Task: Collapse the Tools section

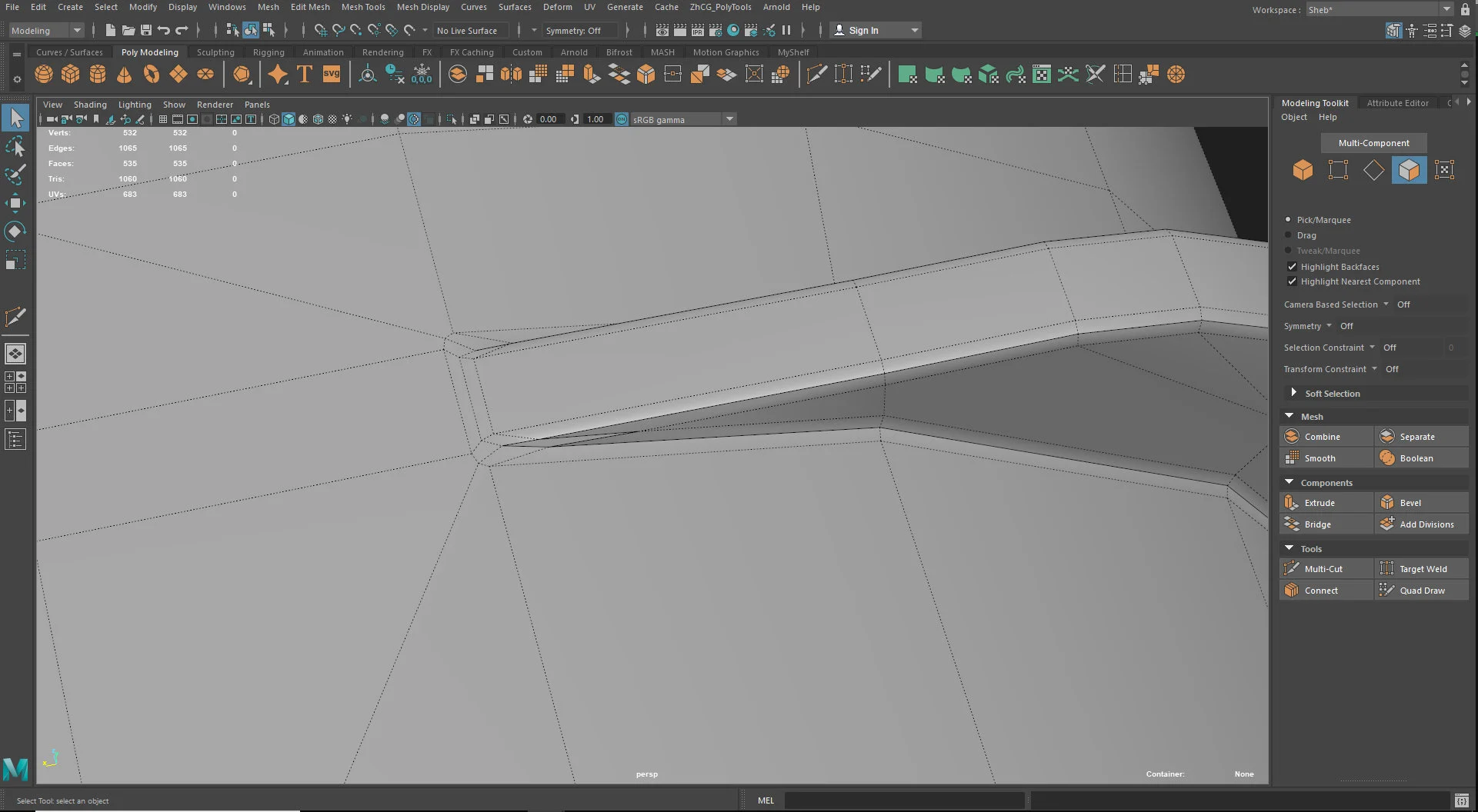Action: [1289, 548]
